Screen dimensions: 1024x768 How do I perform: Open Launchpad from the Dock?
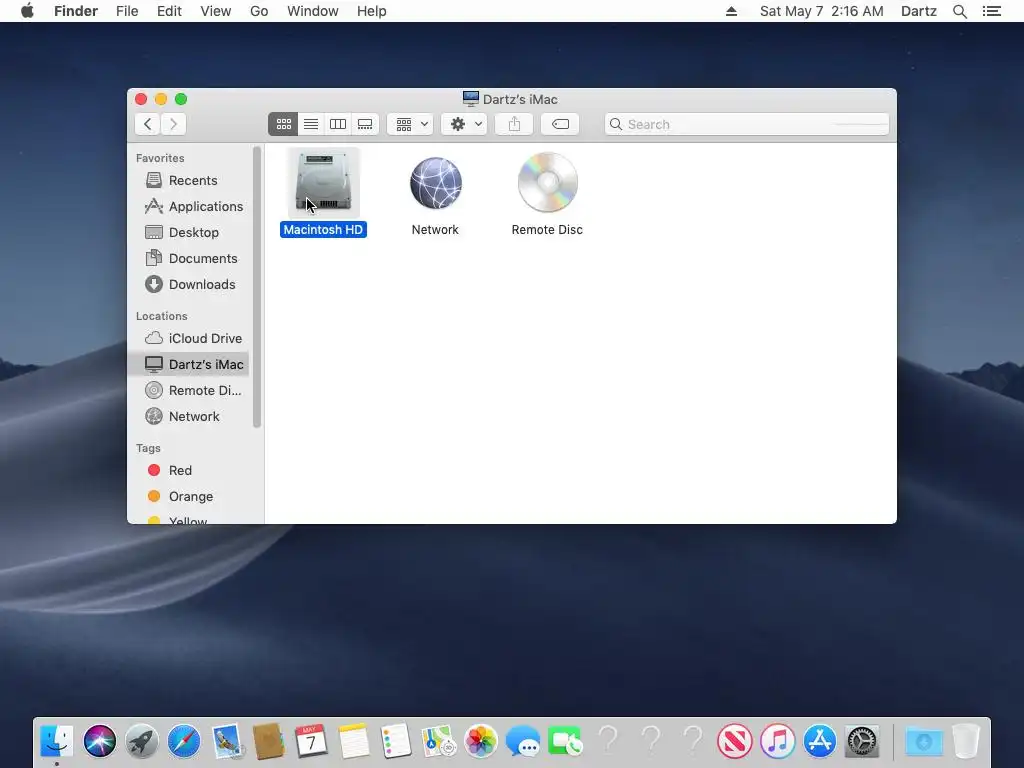point(142,741)
